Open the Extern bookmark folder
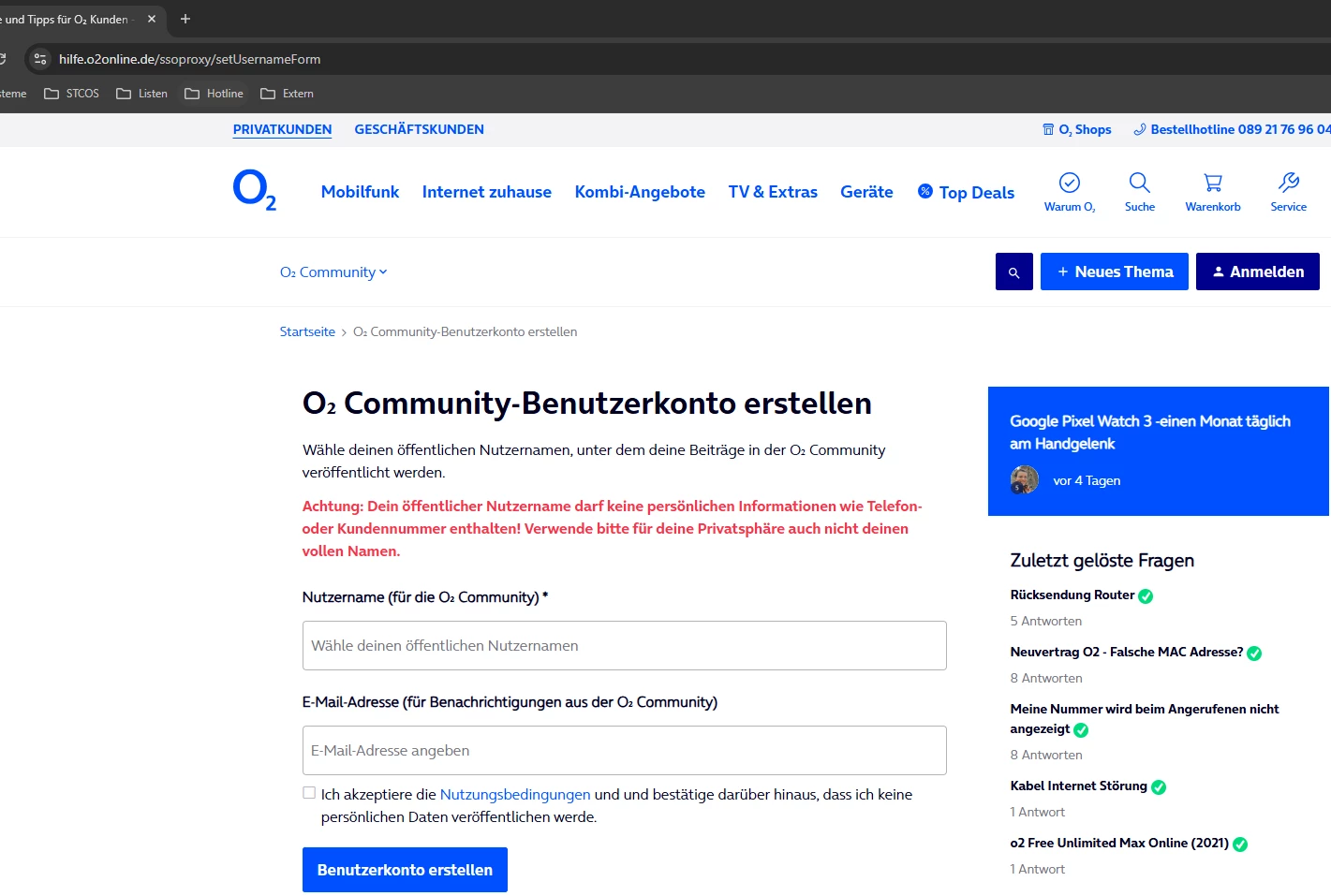 click(287, 94)
